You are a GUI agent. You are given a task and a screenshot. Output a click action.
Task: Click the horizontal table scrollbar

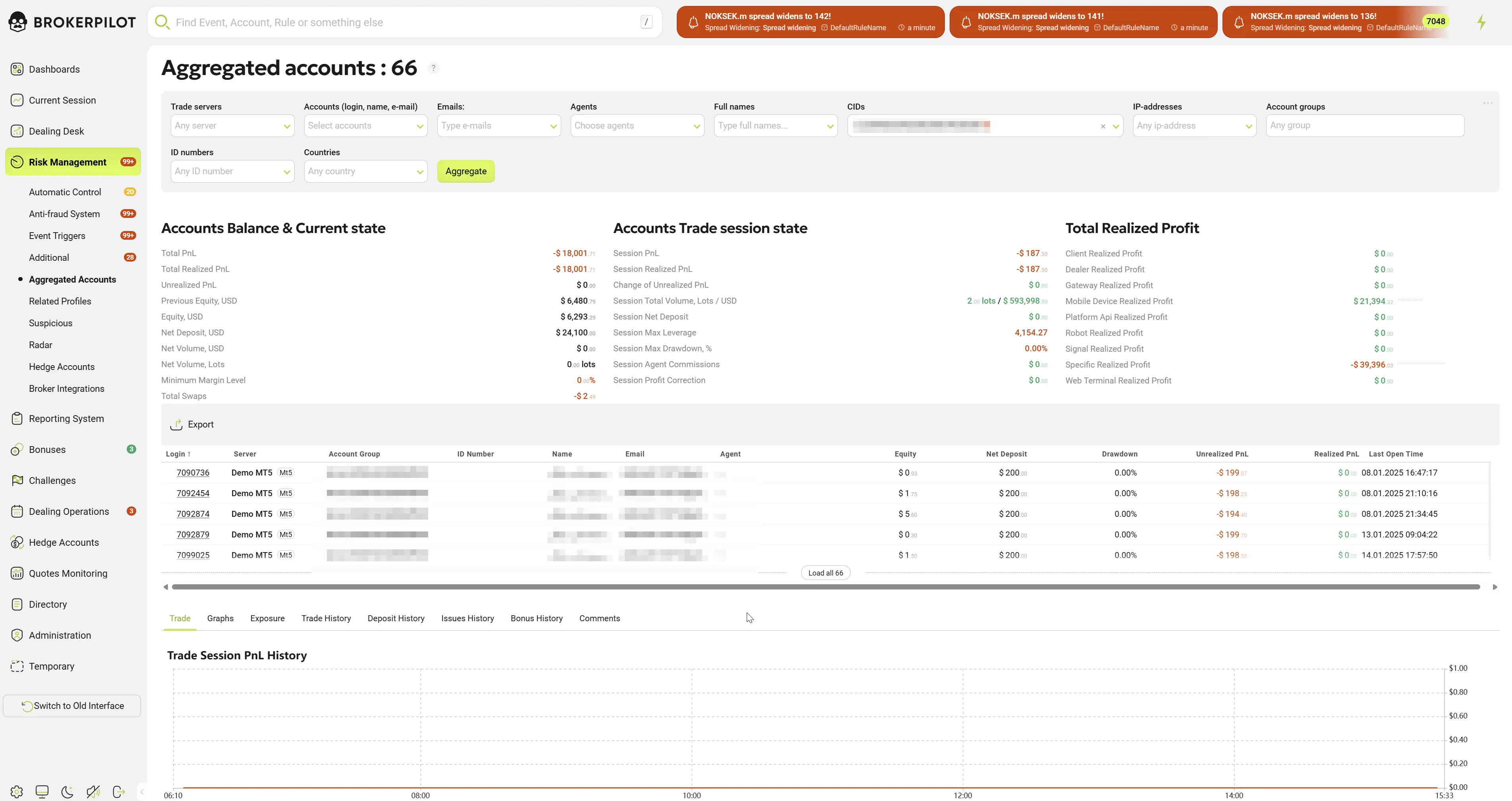pyautogui.click(x=825, y=587)
